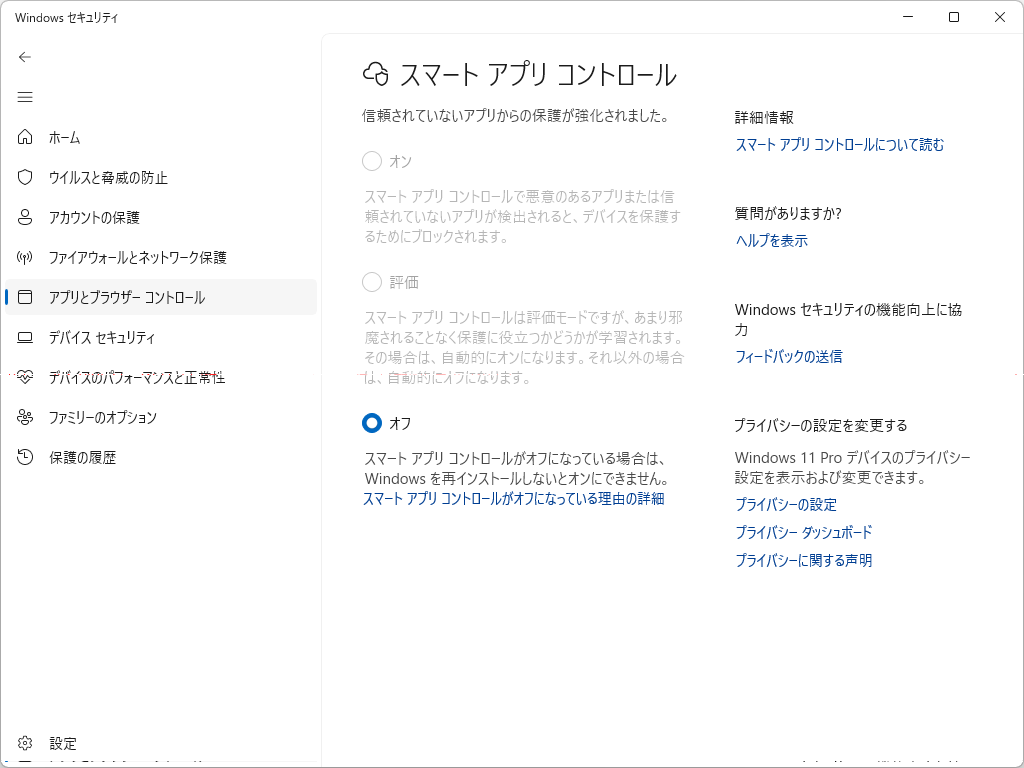Viewport: 1024px width, 768px height.
Task: Click the gear icon for 設定
Action: pos(25,743)
